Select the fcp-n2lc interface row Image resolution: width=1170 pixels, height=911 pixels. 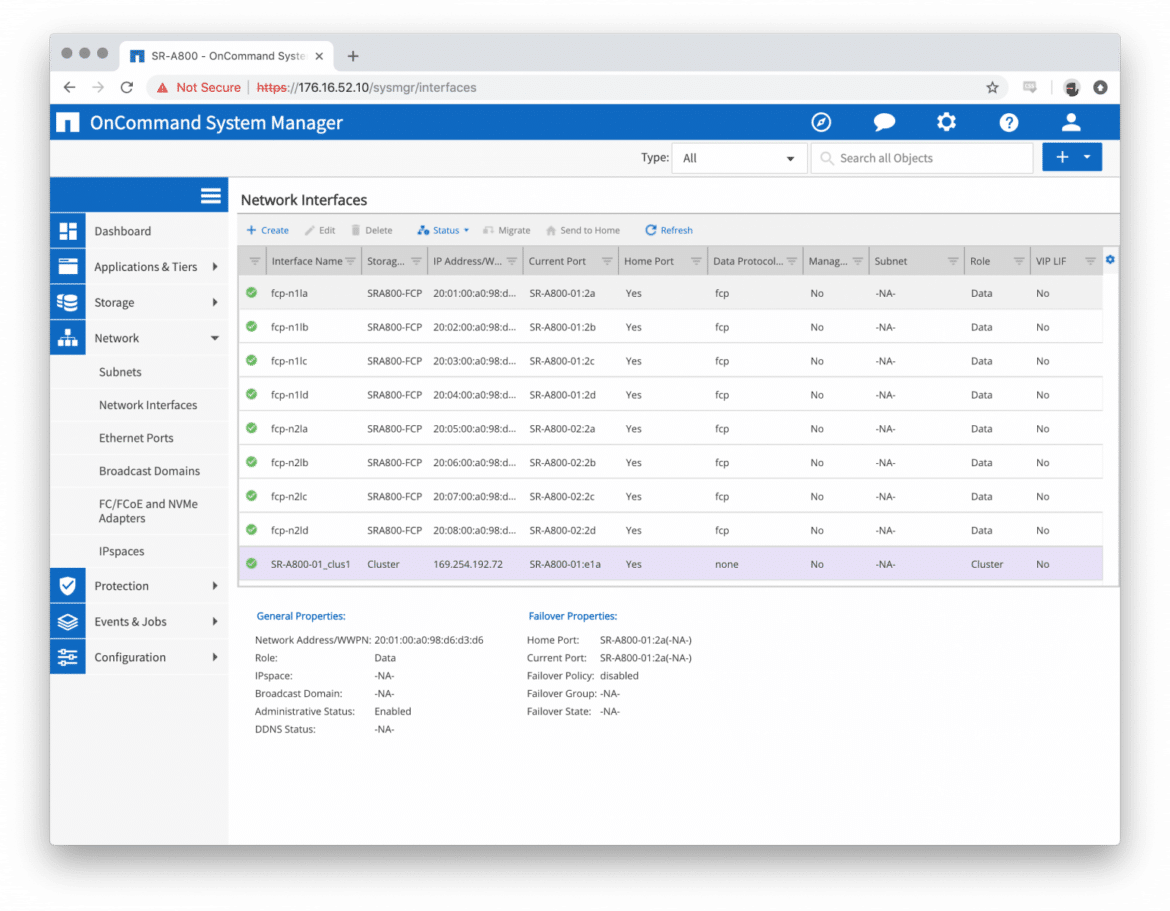(670, 496)
